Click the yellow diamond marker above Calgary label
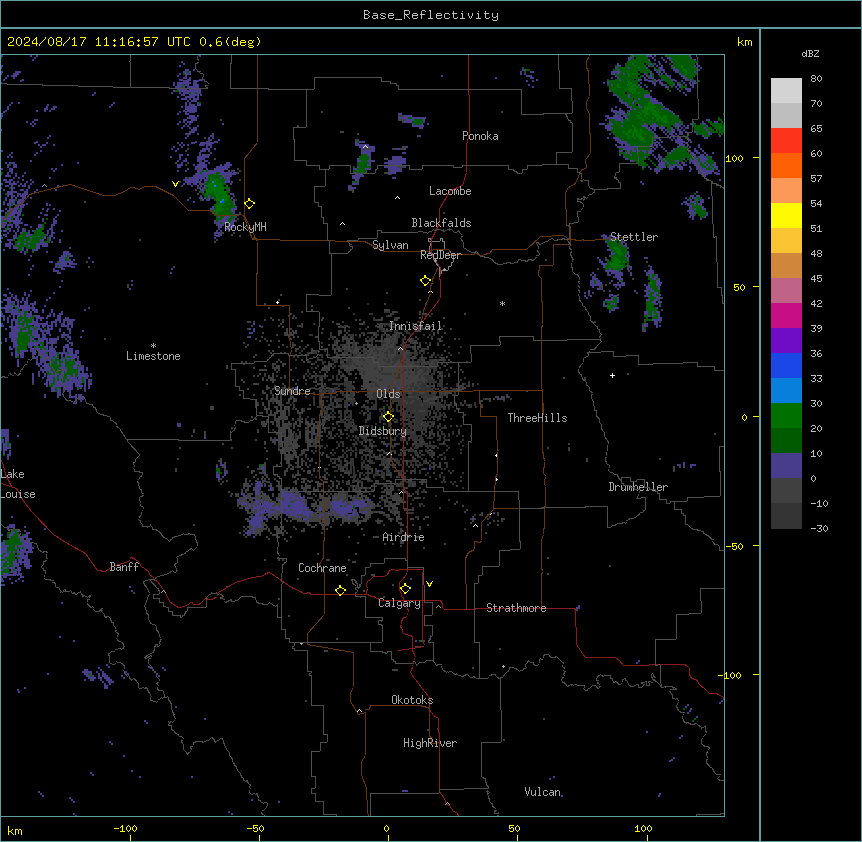This screenshot has width=862, height=842. 405,589
